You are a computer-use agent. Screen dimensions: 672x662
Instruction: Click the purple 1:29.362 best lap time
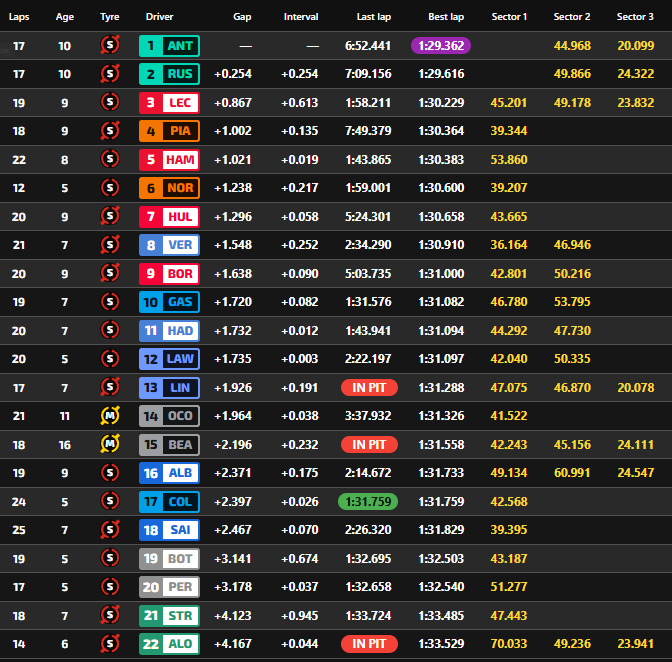[440, 46]
